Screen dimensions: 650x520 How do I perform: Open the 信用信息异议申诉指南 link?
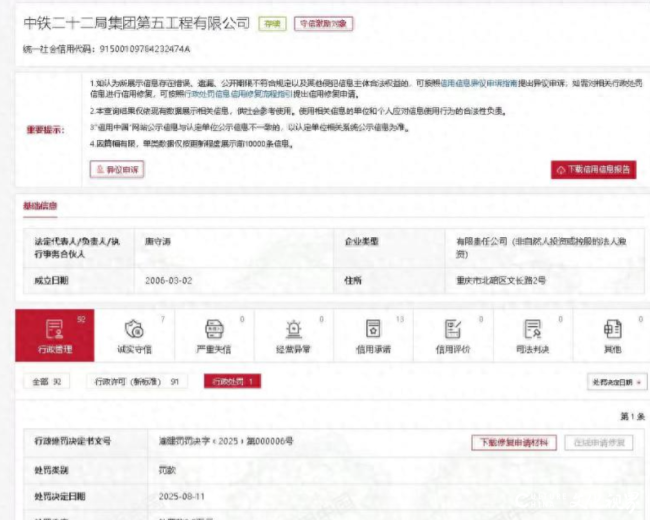click(x=478, y=83)
